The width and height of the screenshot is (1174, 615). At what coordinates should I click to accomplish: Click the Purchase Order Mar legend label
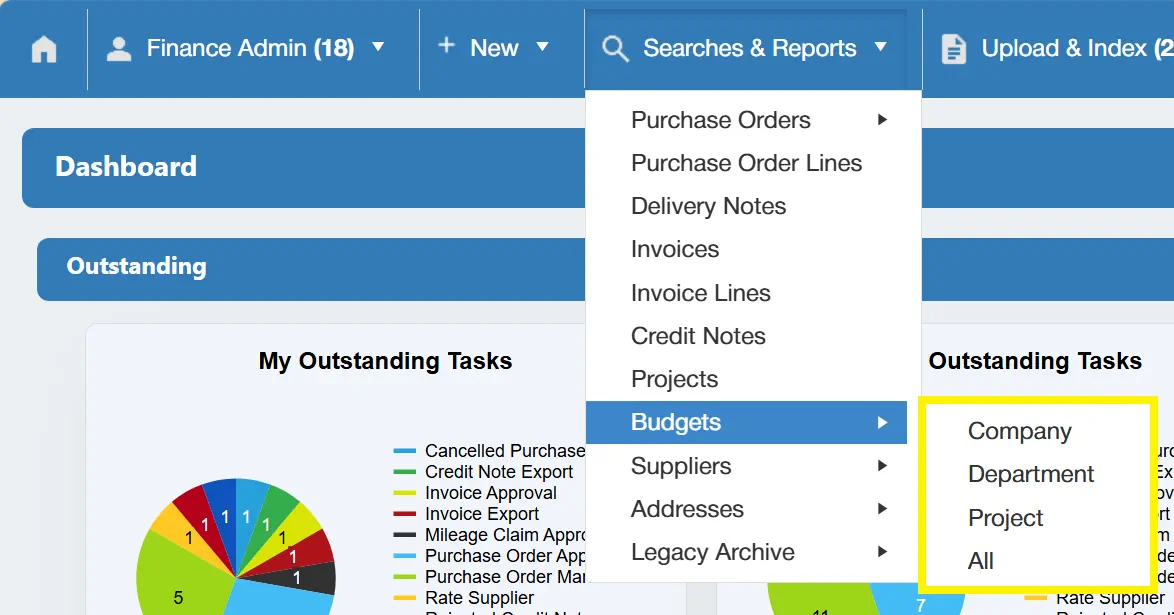coord(505,577)
